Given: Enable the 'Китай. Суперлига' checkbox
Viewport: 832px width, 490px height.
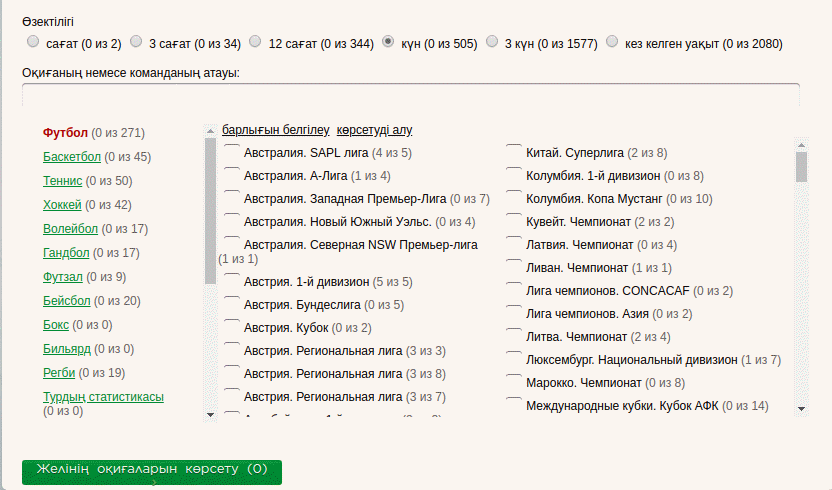Looking at the screenshot, I should pyautogui.click(x=514, y=152).
